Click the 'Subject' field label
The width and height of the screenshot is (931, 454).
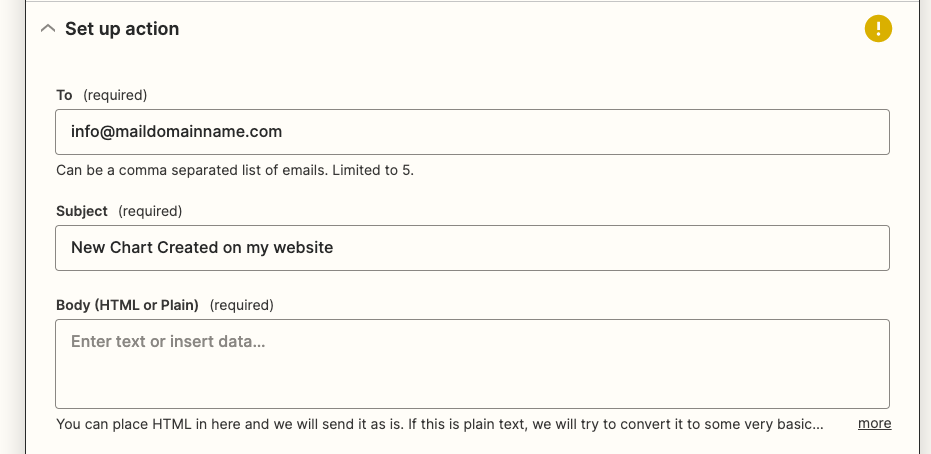[x=82, y=211]
